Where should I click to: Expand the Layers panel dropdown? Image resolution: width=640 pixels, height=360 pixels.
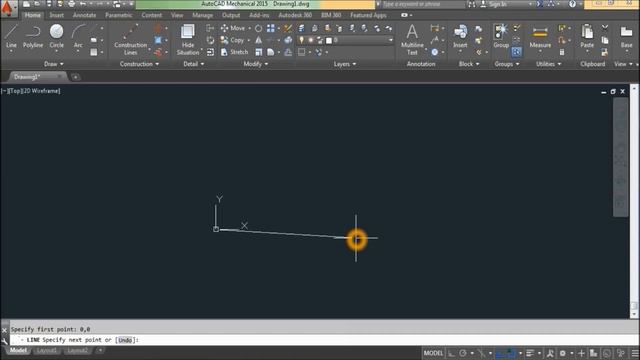coord(344,64)
